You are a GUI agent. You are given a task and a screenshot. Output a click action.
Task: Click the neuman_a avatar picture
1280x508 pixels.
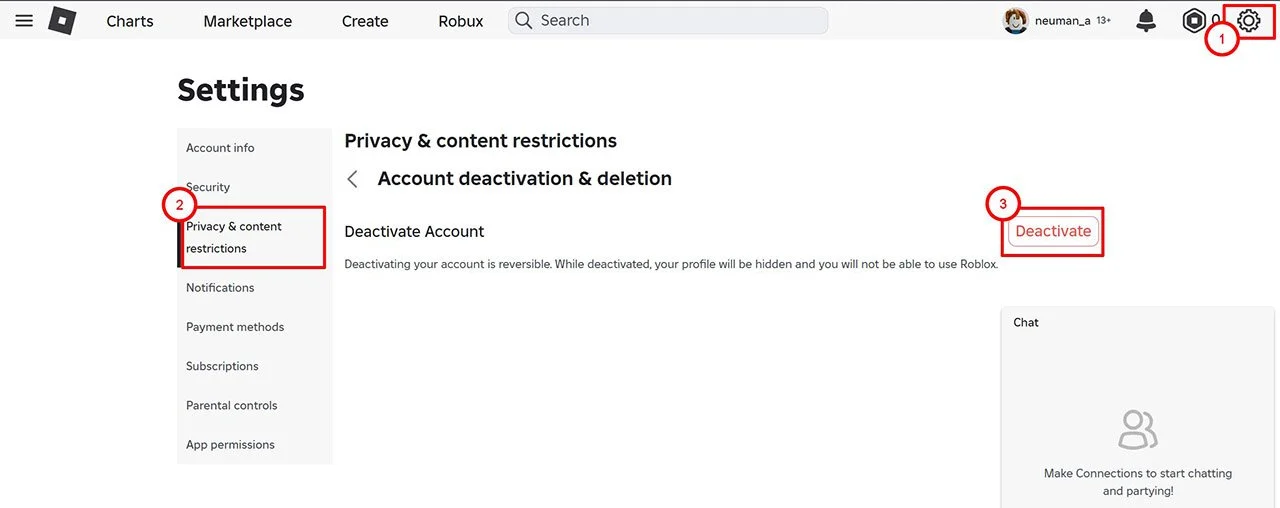[x=1016, y=20]
